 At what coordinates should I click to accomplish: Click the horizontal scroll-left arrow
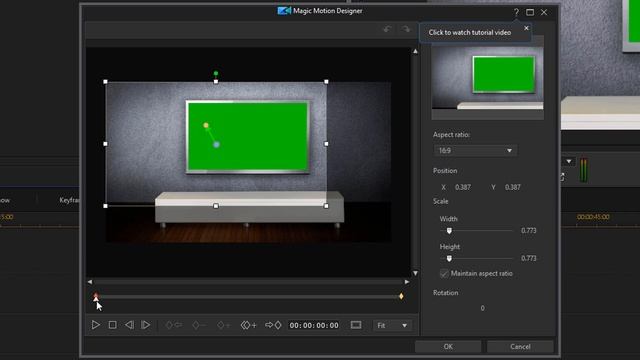[90, 282]
